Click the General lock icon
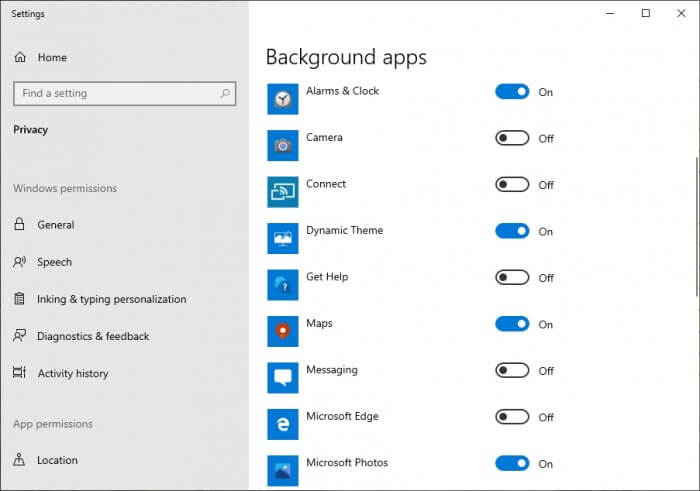Screen dimensions: 700x491 [x=19, y=224]
